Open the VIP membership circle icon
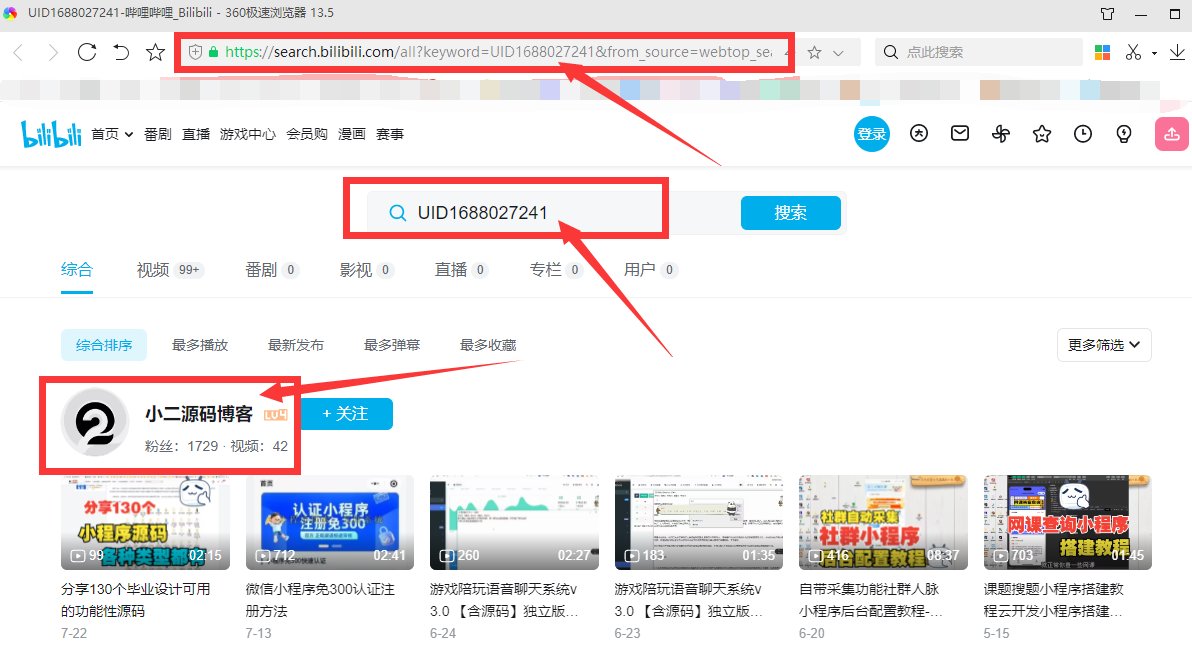The width and height of the screenshot is (1192, 653). tap(919, 133)
